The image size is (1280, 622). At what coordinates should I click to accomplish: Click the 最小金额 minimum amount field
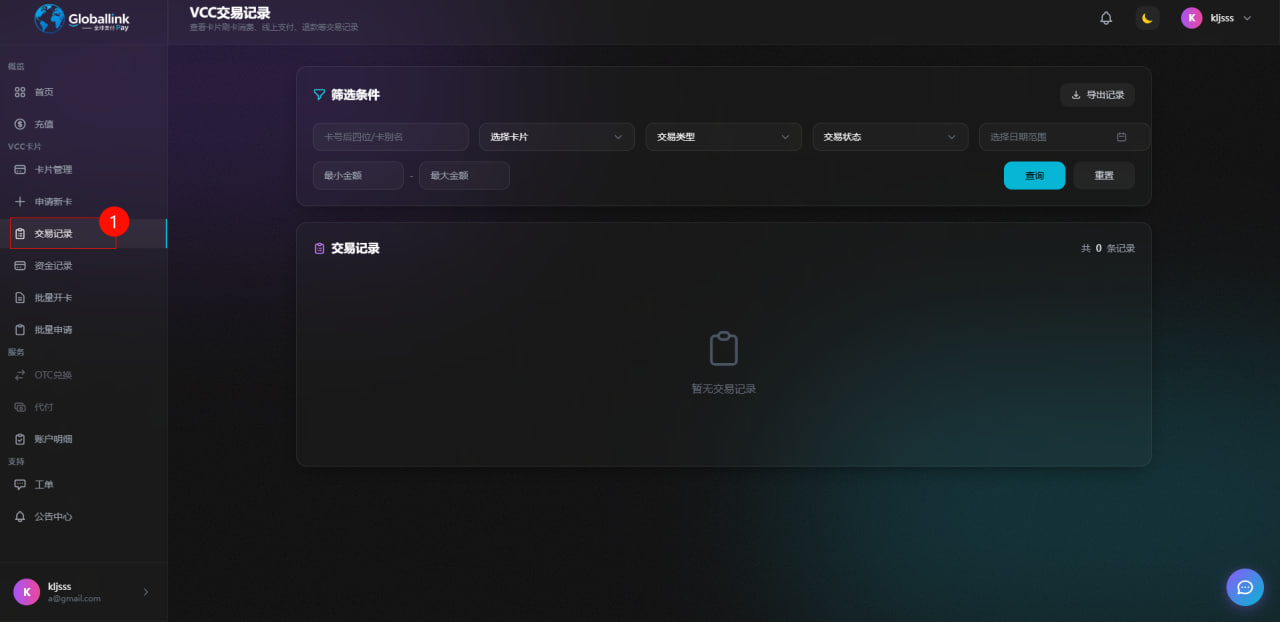pos(358,175)
